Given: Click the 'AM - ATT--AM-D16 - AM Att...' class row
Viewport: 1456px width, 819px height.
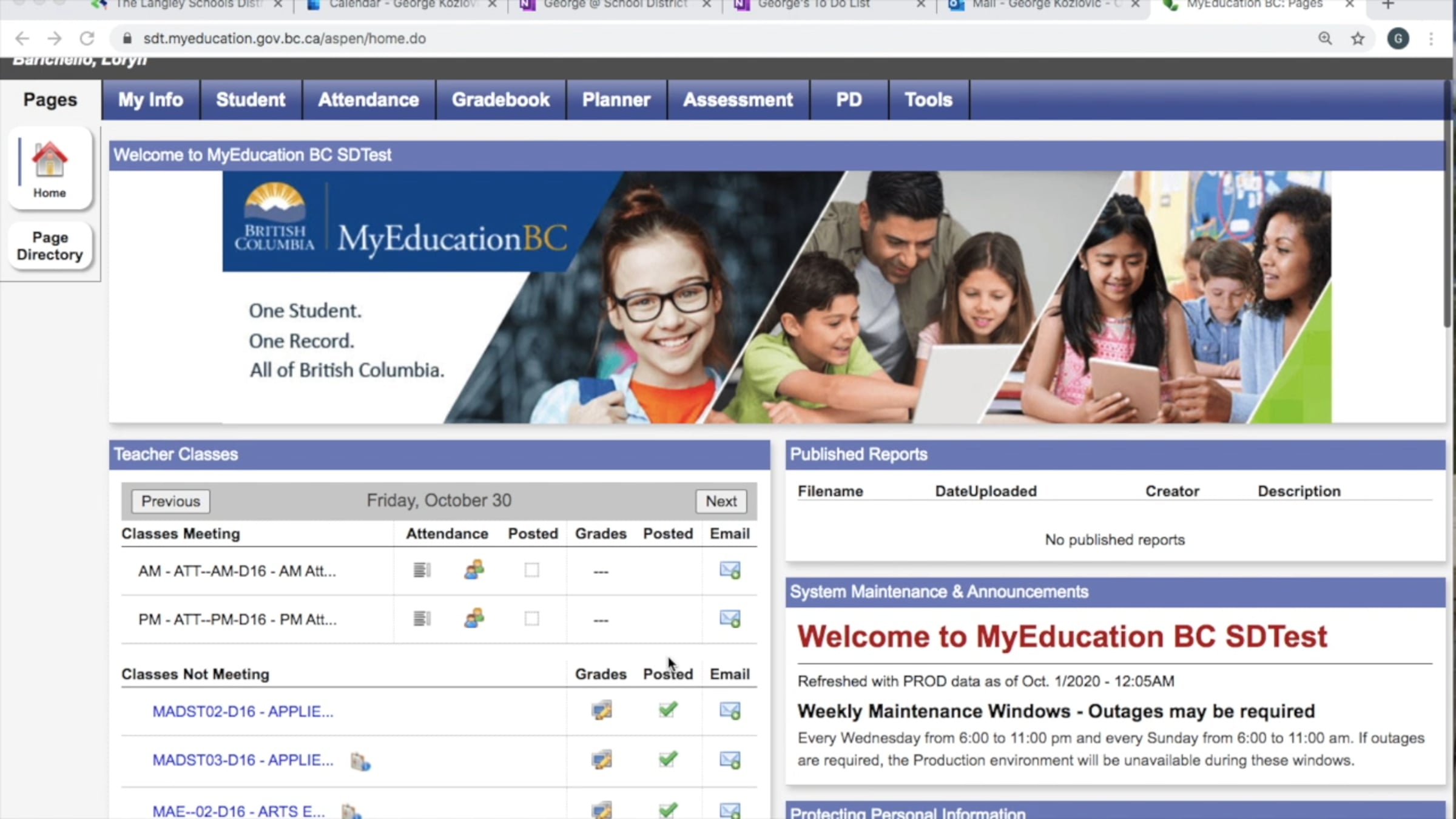Looking at the screenshot, I should [x=439, y=571].
